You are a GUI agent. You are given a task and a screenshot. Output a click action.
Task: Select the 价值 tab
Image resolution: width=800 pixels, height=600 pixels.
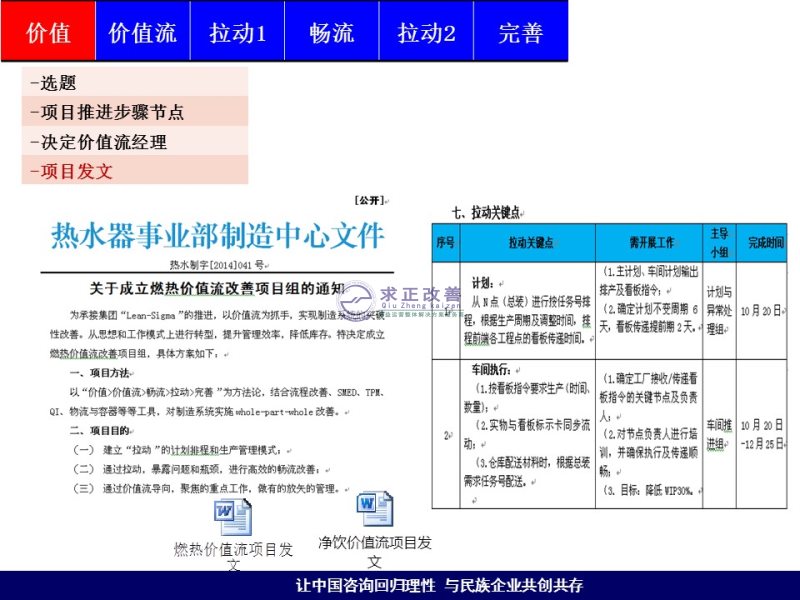(x=48, y=32)
